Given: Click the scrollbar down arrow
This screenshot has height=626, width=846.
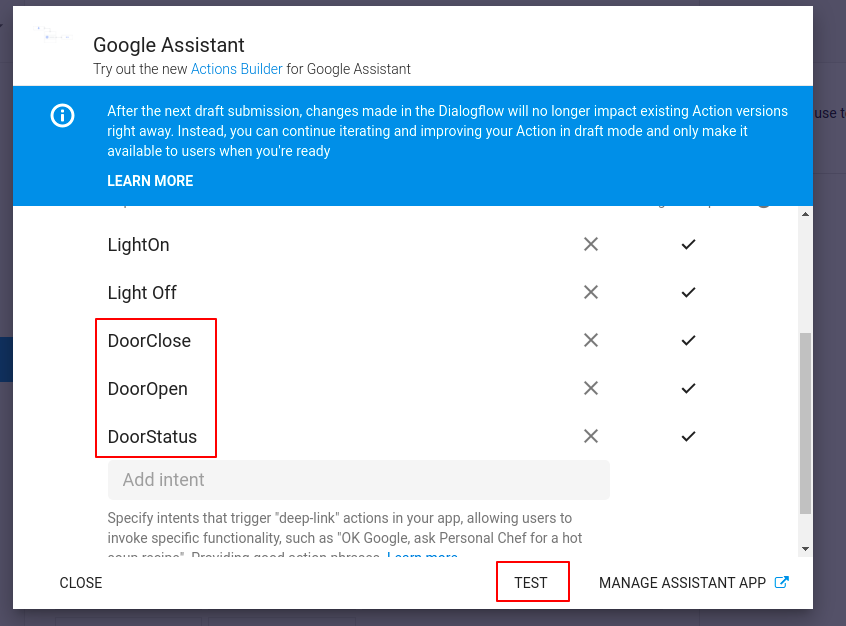Looking at the screenshot, I should [x=806, y=549].
